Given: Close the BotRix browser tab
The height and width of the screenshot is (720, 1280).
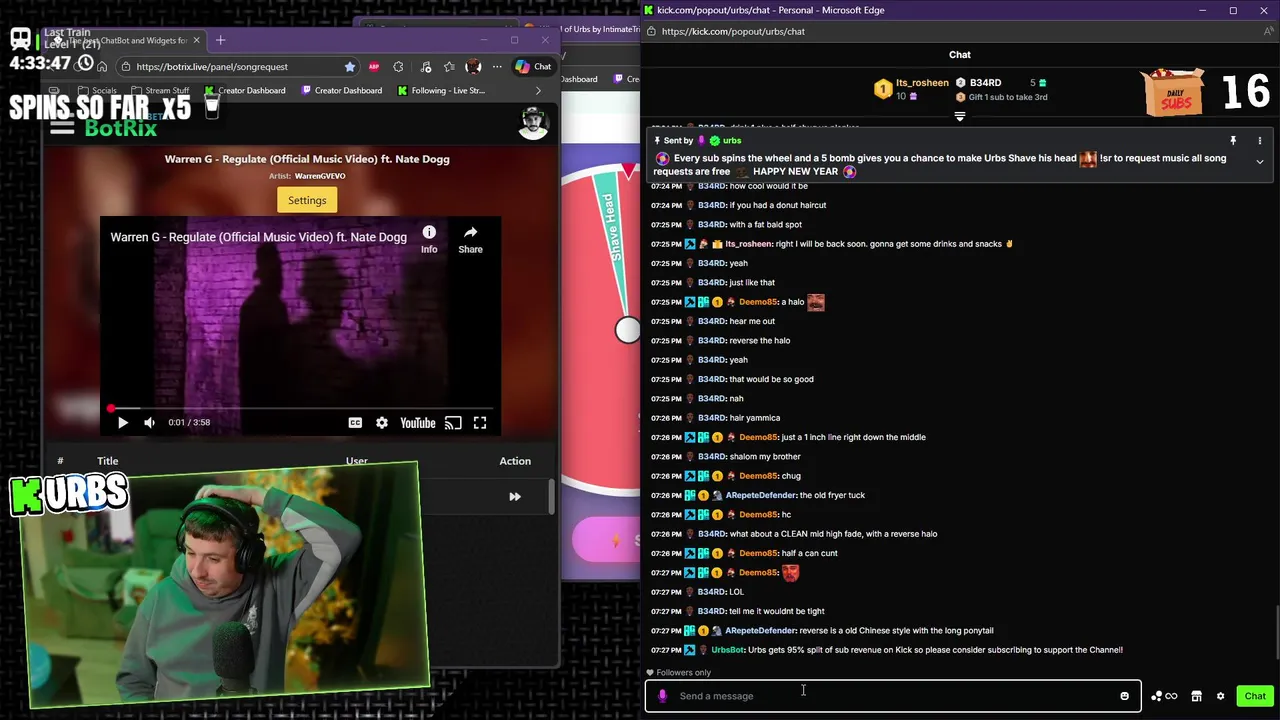Looking at the screenshot, I should pos(196,40).
